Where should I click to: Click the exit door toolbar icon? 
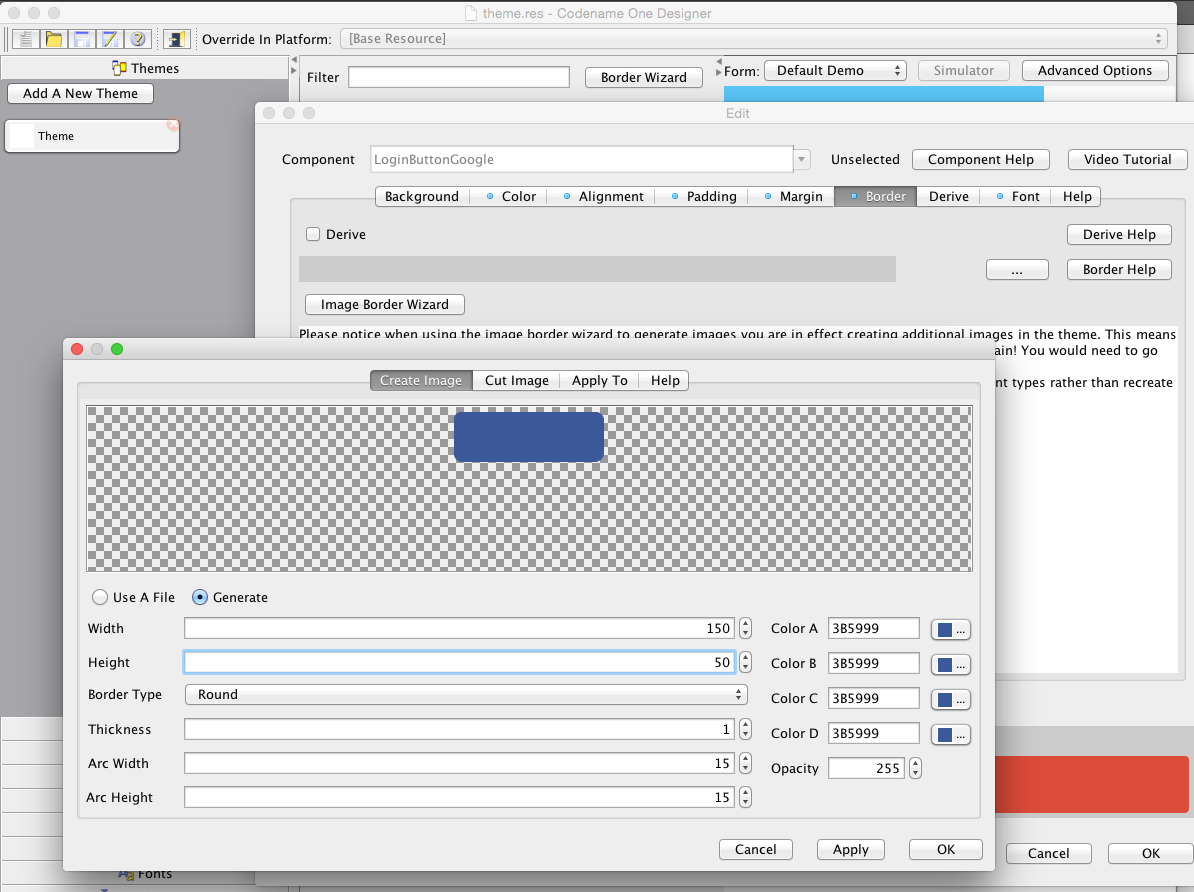(177, 38)
